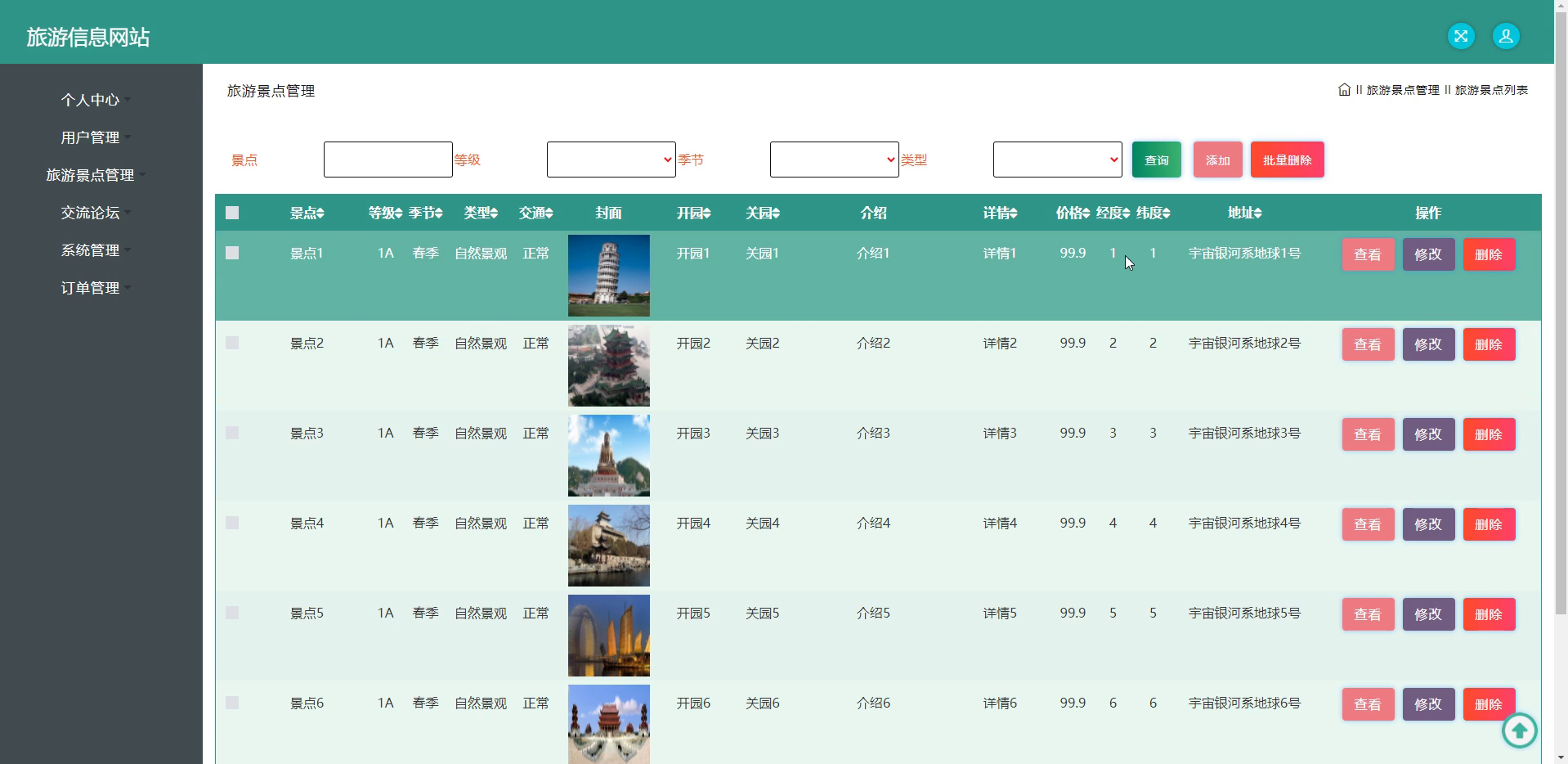Edit 景点1 with 修改 button
1568x764 pixels.
point(1428,254)
